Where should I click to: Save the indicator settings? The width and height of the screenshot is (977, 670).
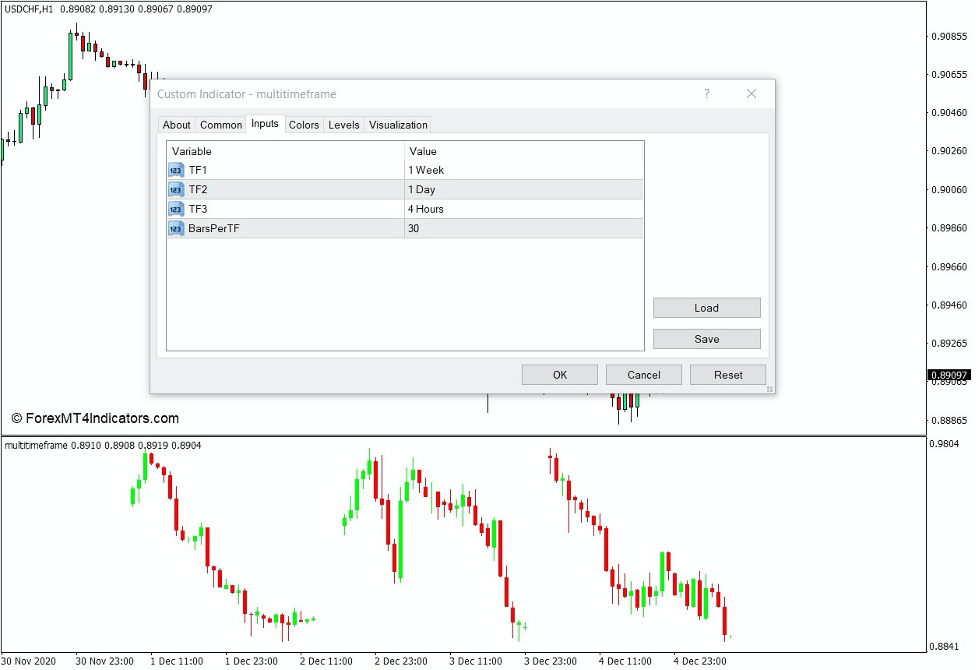point(706,338)
